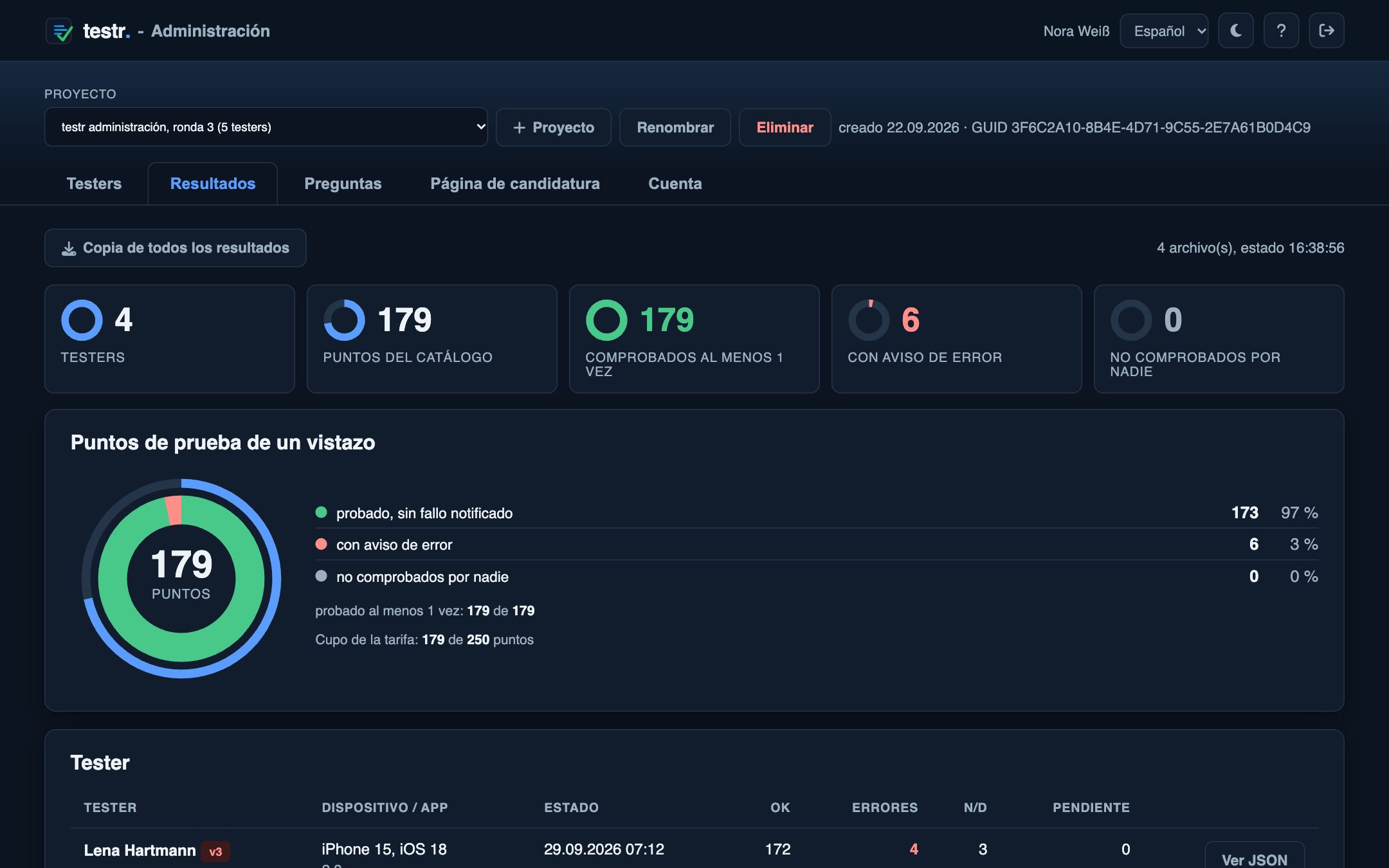Click the + Proyecto button
Screen dimensions: 1389x868
tap(554, 127)
